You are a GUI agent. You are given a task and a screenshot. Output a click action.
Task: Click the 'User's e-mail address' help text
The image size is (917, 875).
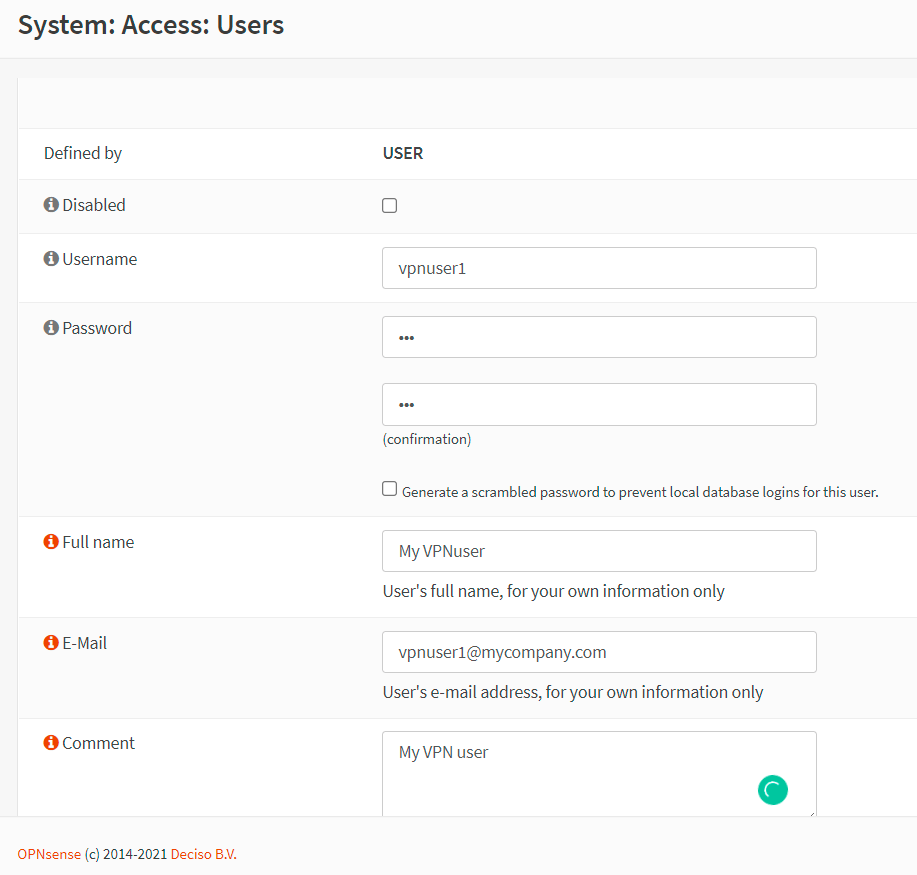[x=573, y=693]
